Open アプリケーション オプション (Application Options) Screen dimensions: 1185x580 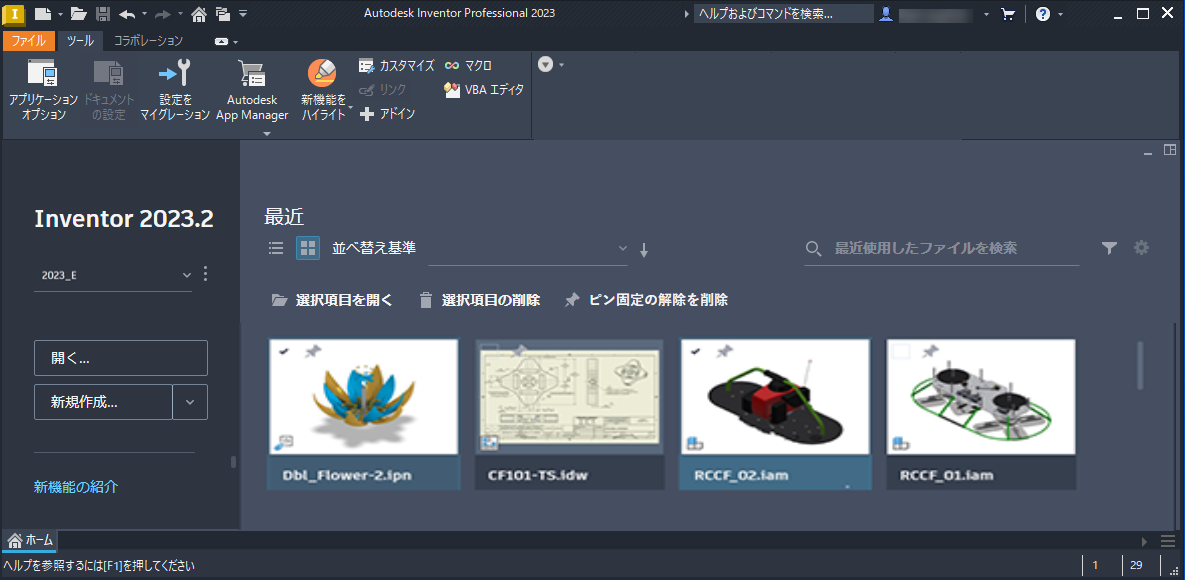click(43, 89)
